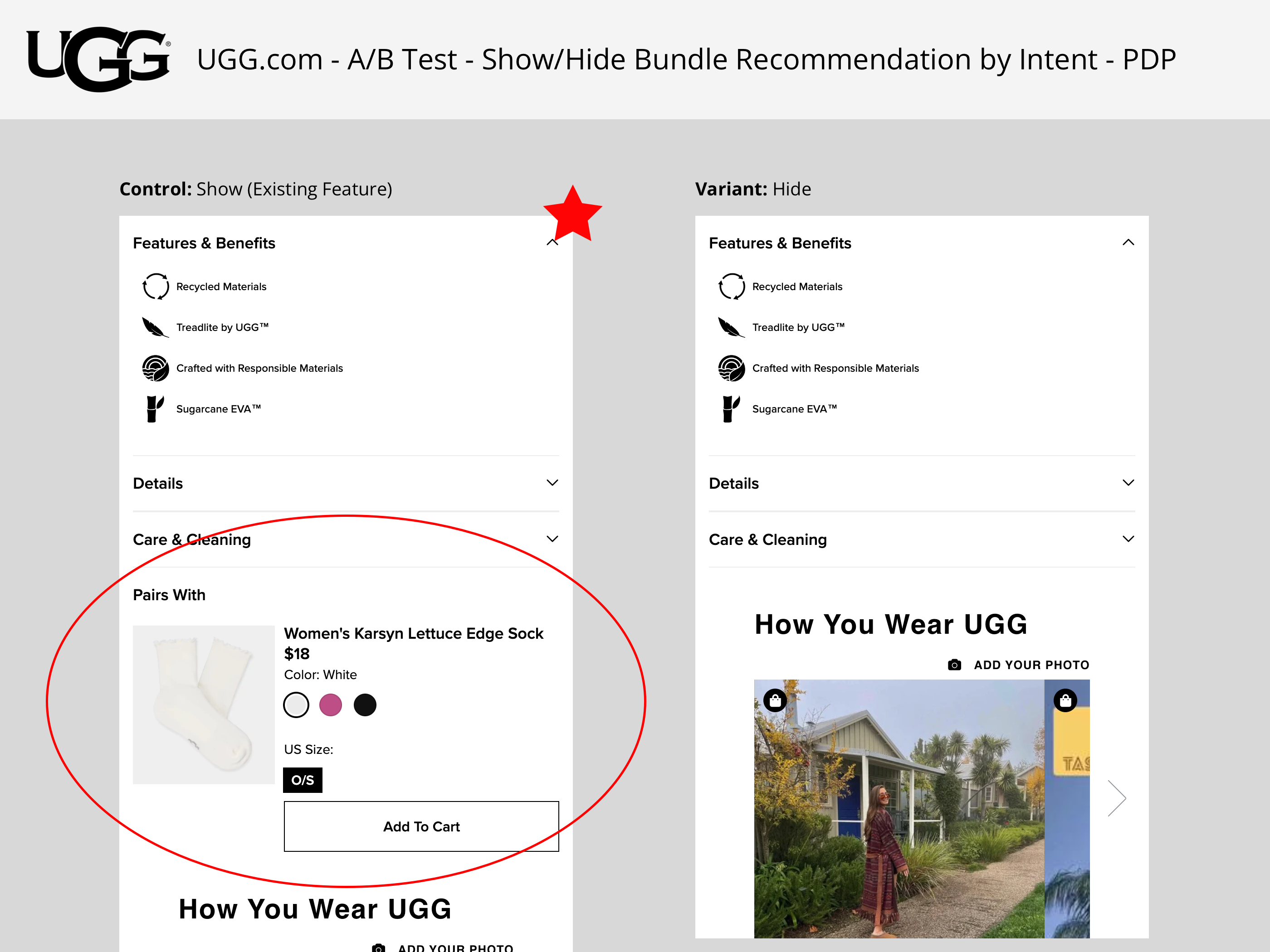Click the Pairs With section heading

[x=169, y=595]
